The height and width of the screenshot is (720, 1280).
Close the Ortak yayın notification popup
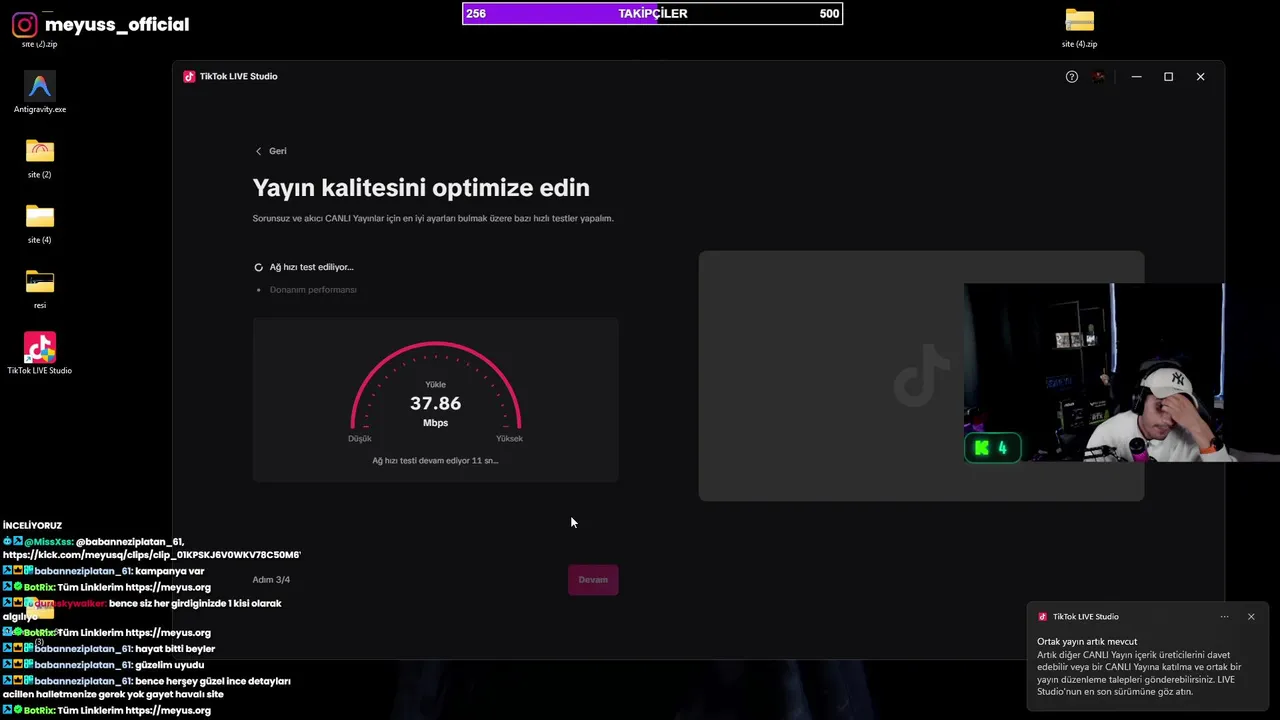(x=1251, y=617)
